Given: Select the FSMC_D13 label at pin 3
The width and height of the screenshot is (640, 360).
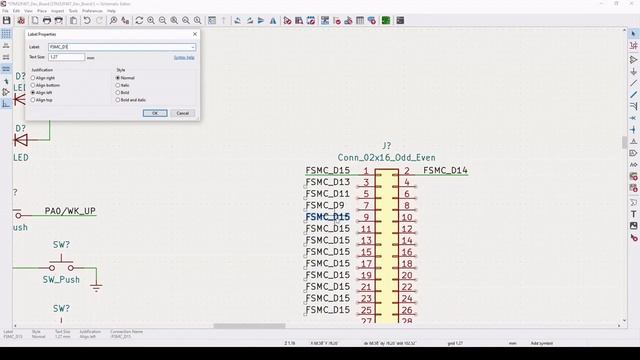Looking at the screenshot, I should (328, 182).
